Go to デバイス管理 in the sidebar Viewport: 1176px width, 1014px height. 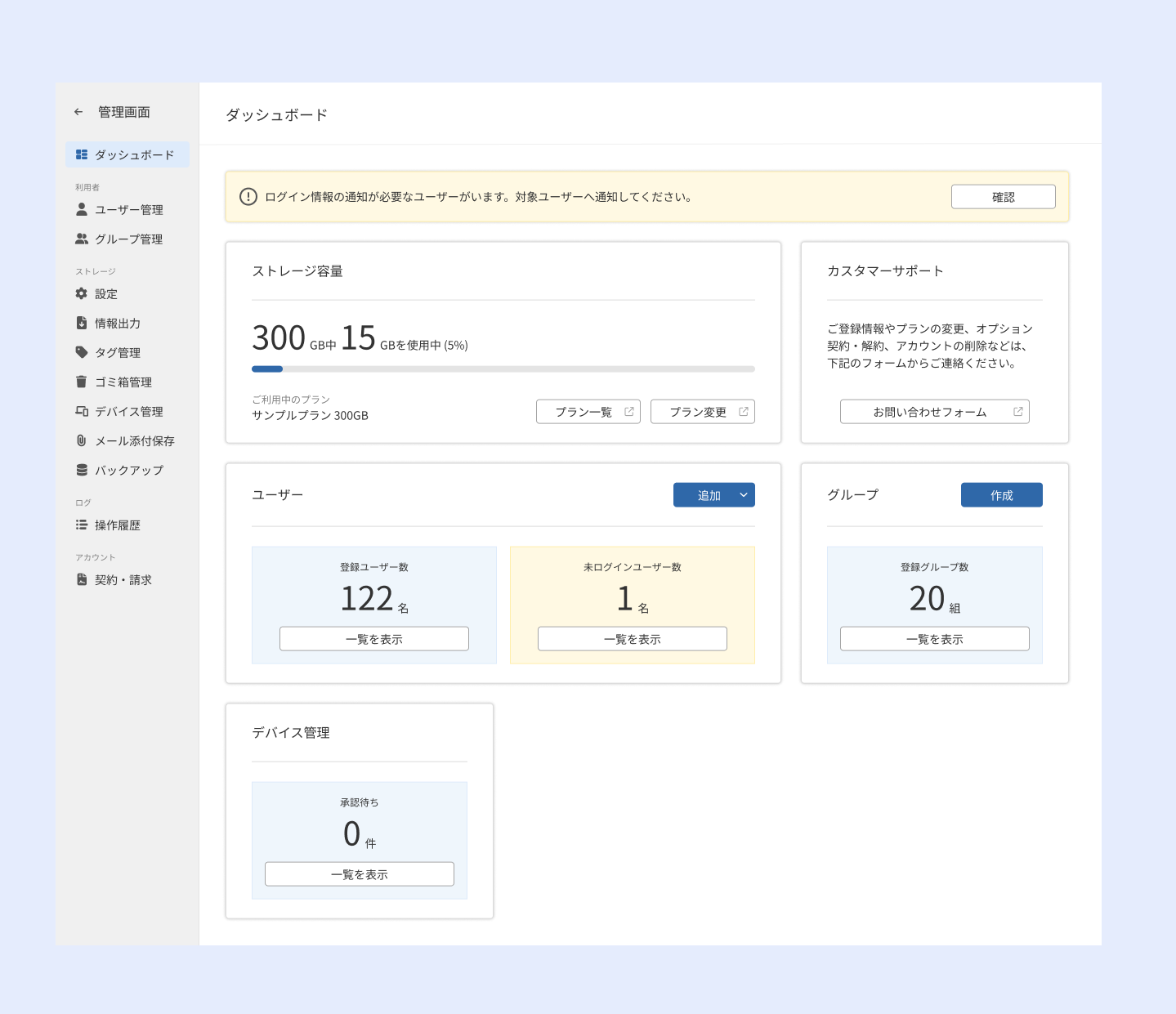[127, 411]
